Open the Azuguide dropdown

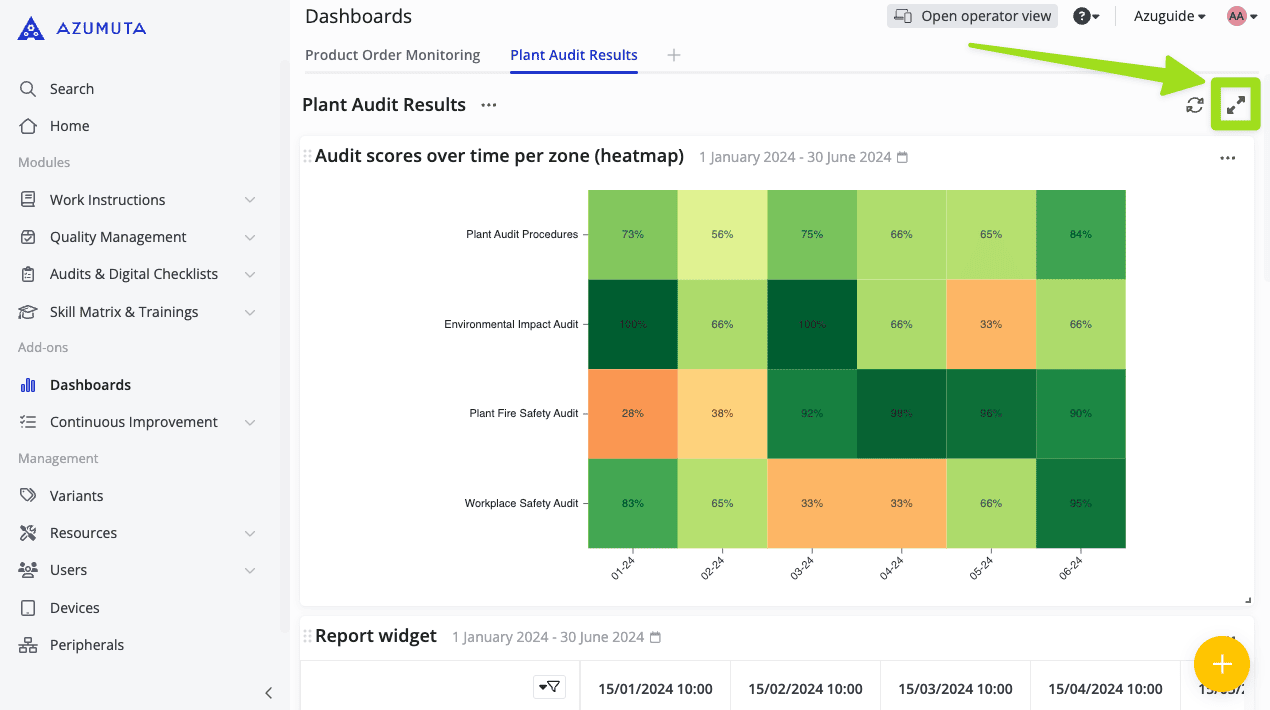(1169, 16)
